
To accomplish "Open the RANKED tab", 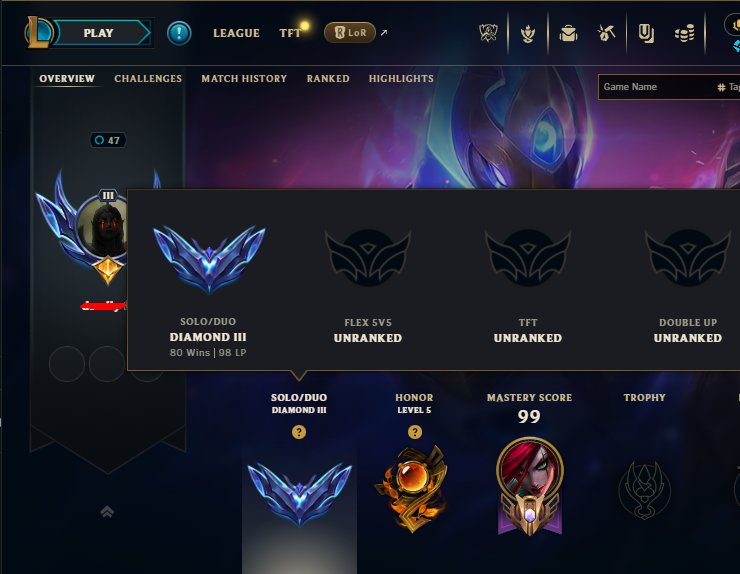I will [x=328, y=79].
